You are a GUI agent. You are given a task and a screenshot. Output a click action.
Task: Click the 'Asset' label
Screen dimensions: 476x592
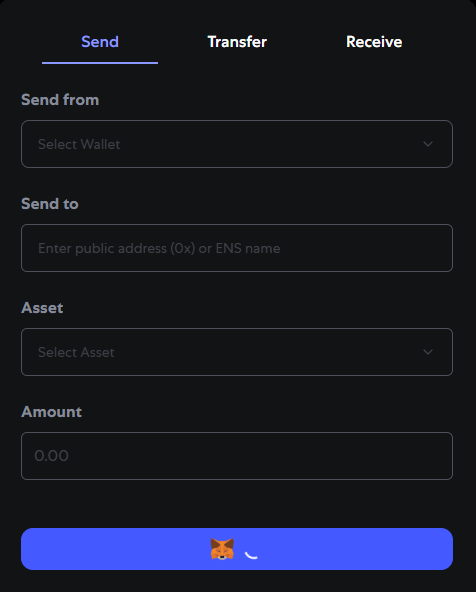42,308
